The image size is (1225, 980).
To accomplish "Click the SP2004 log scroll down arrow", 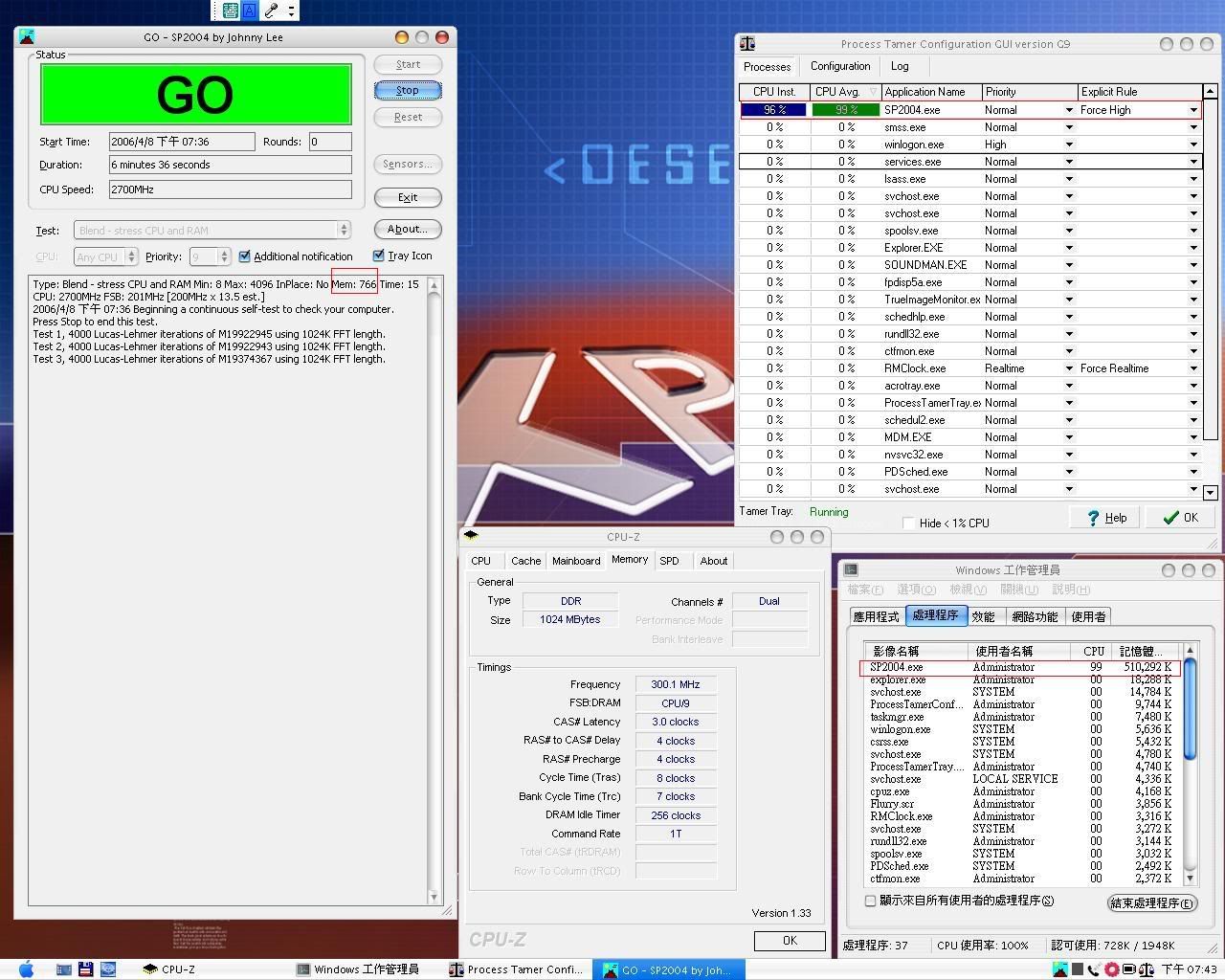I will 434,897.
